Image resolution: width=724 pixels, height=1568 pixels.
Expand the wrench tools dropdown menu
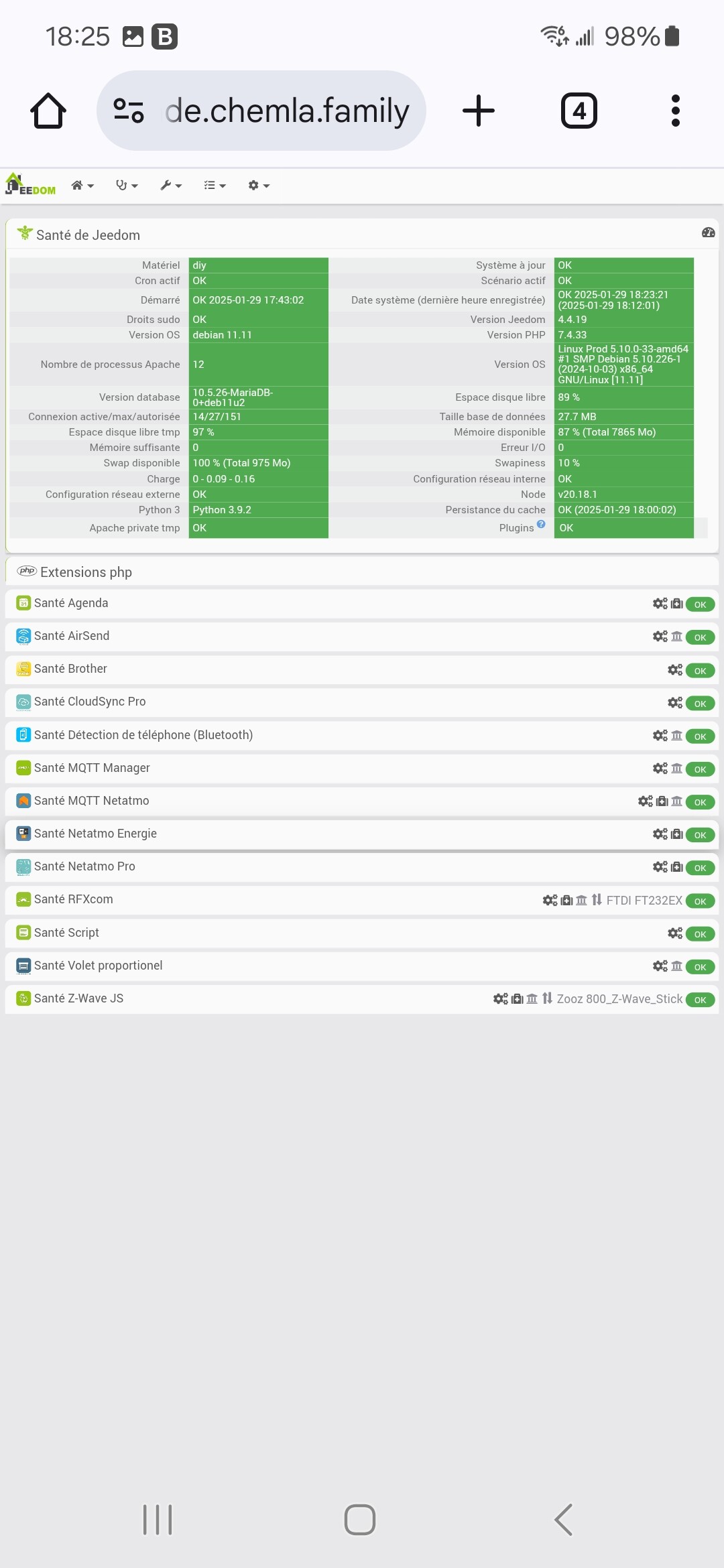click(171, 186)
